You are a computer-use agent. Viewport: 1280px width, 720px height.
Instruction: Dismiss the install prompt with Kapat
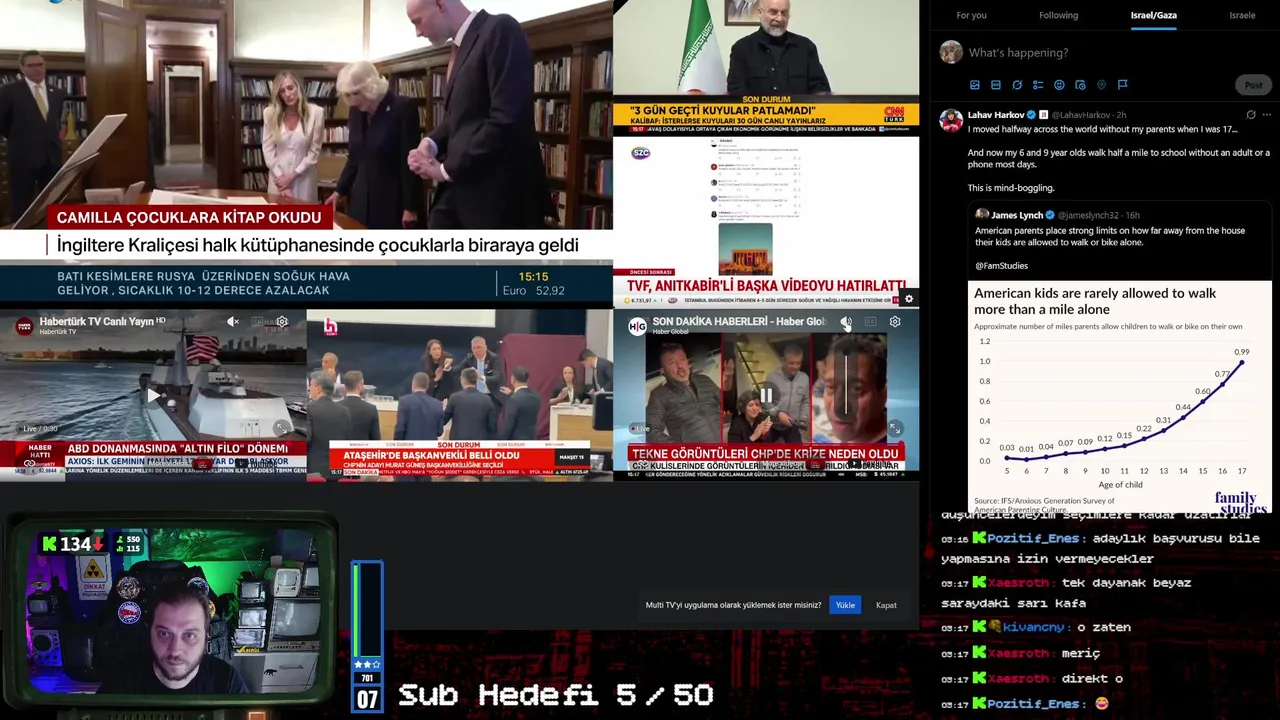[x=886, y=605]
